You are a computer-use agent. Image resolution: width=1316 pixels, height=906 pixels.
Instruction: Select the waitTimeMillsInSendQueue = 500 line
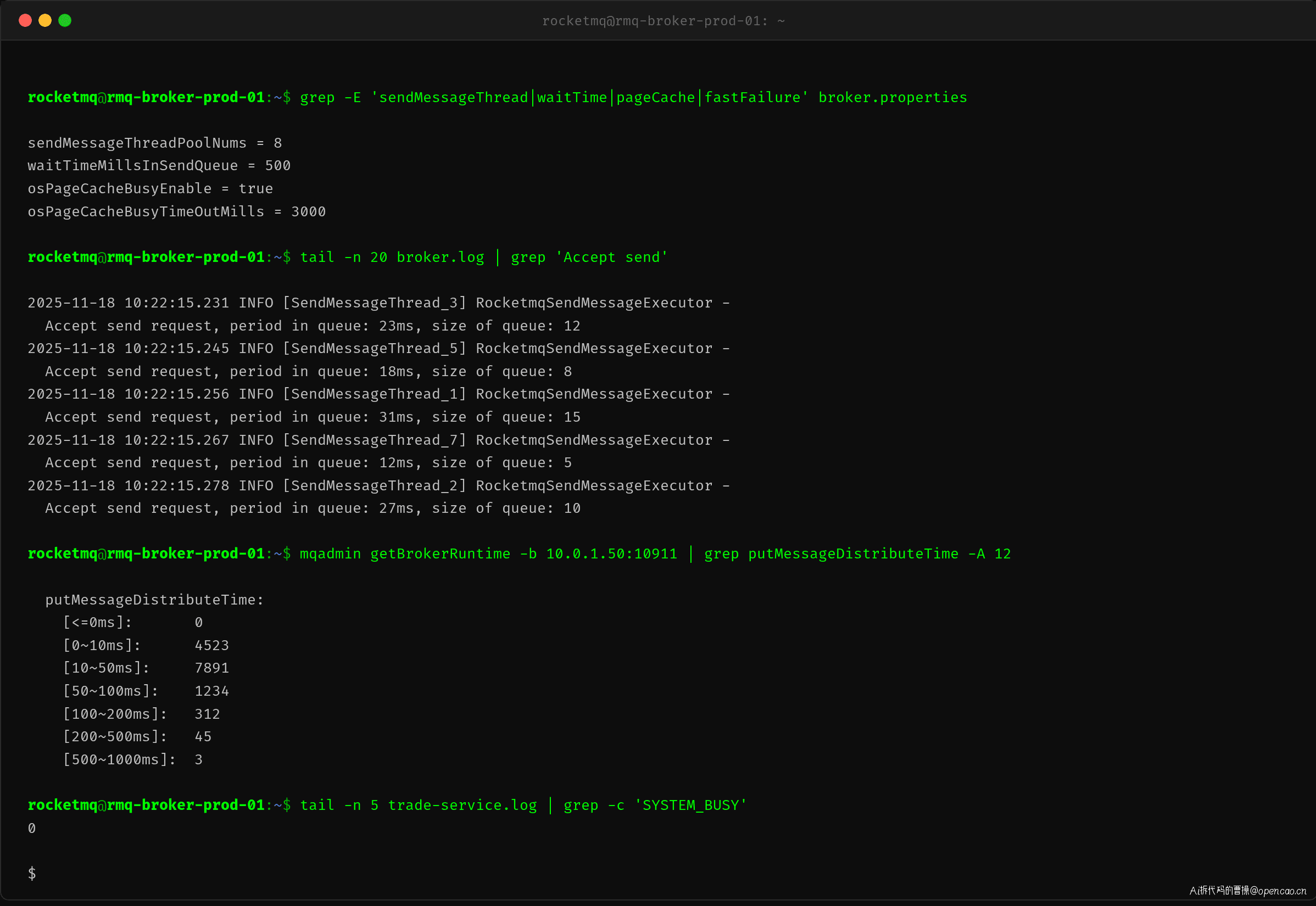159,166
